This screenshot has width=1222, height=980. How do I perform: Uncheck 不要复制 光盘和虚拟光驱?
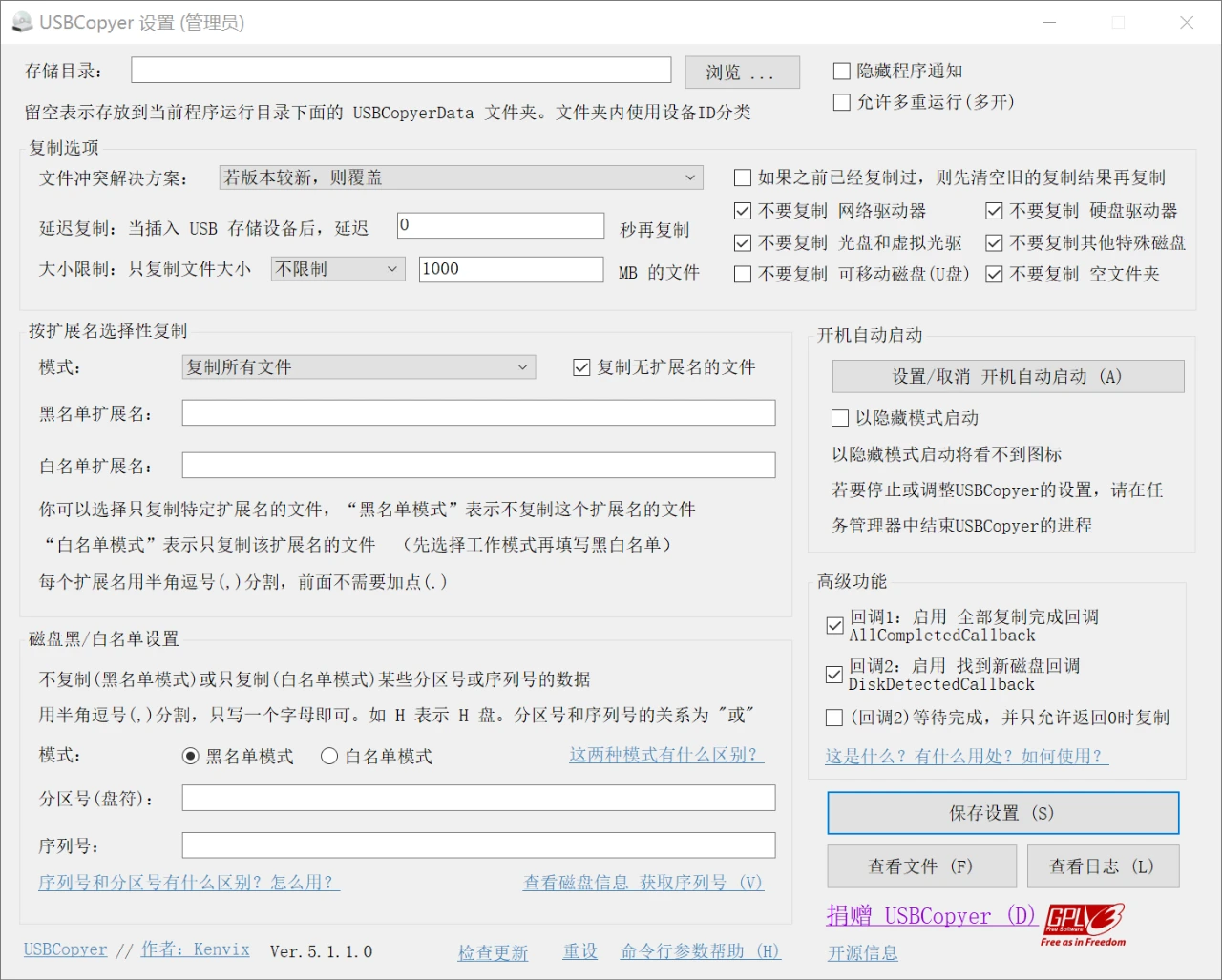[x=742, y=242]
